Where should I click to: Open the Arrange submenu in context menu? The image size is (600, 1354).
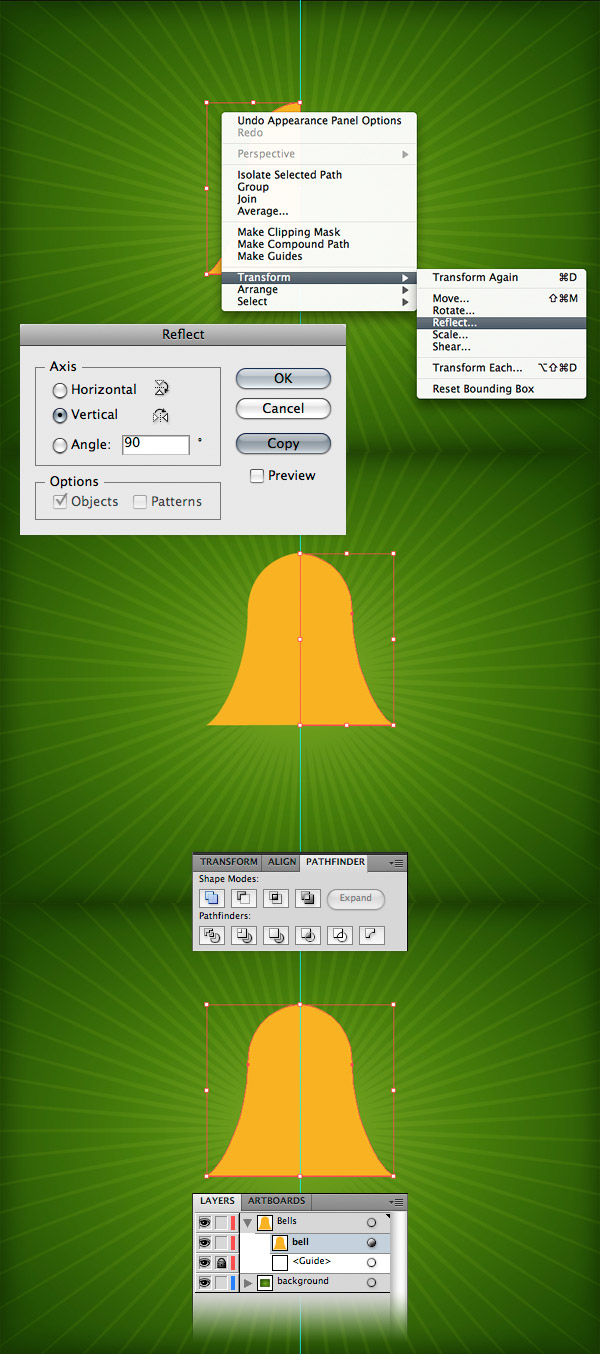pos(318,290)
